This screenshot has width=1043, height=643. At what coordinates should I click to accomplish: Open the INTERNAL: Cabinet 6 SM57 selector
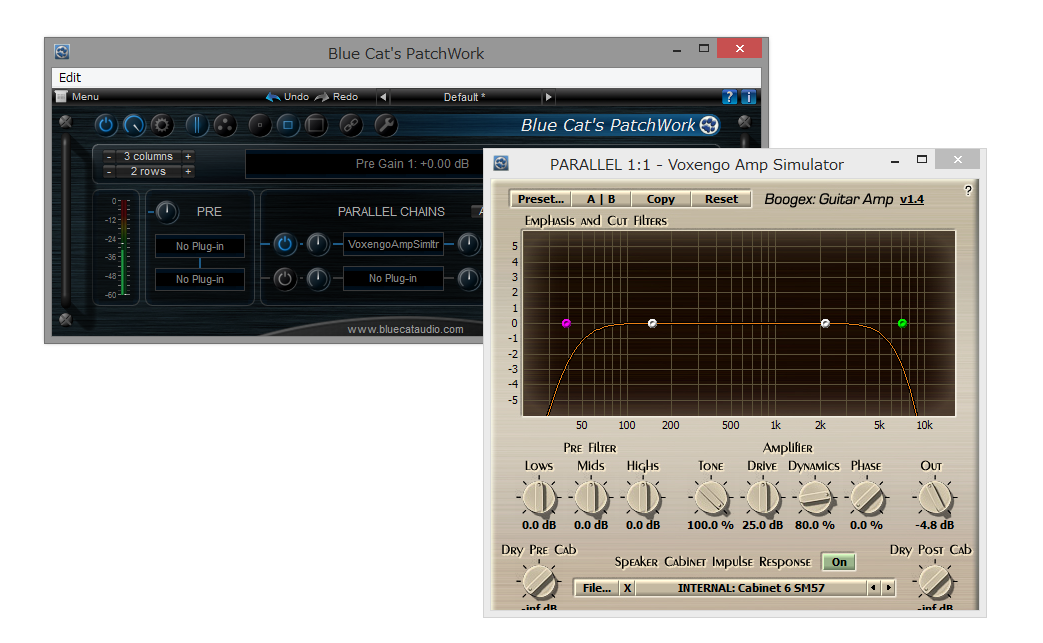(x=751, y=588)
